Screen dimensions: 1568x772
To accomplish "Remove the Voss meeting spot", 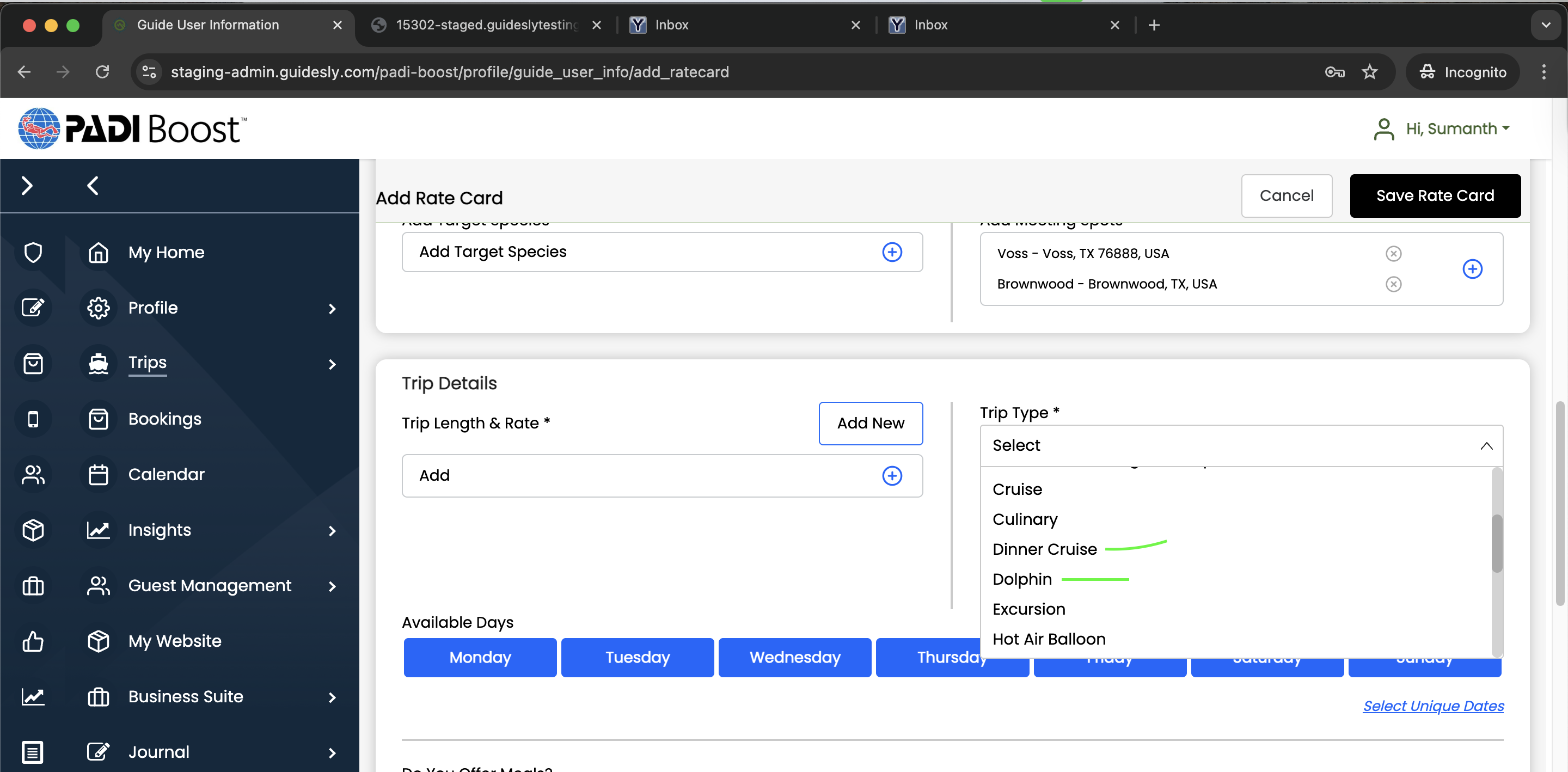I will (x=1393, y=253).
